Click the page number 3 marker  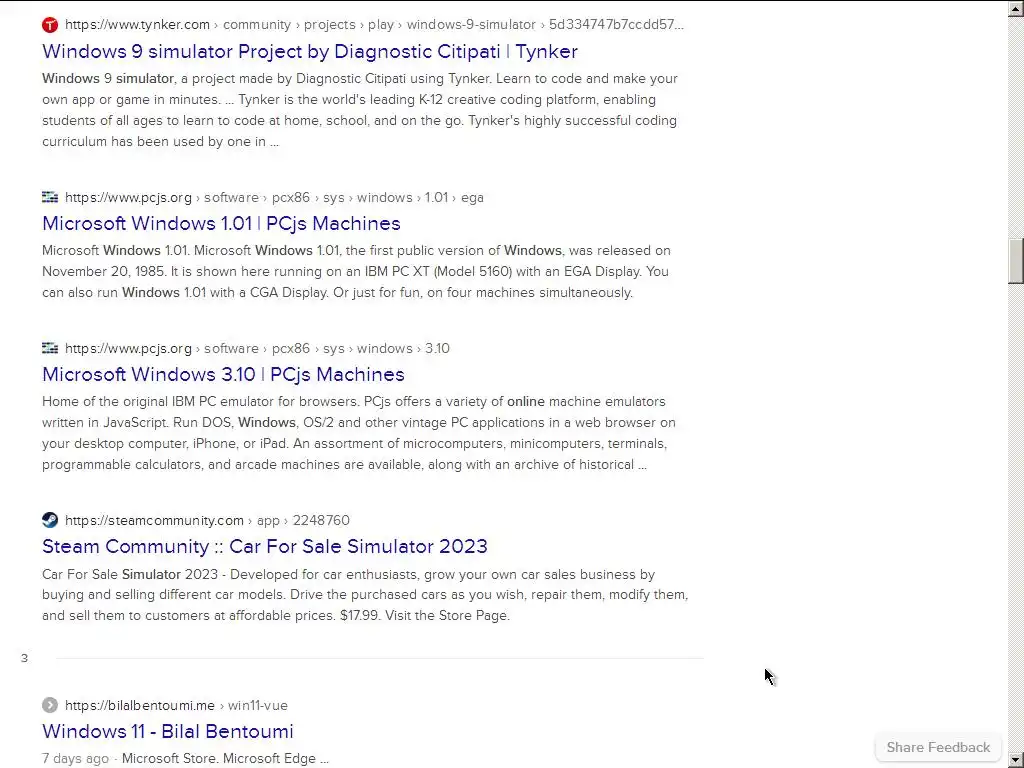24,658
